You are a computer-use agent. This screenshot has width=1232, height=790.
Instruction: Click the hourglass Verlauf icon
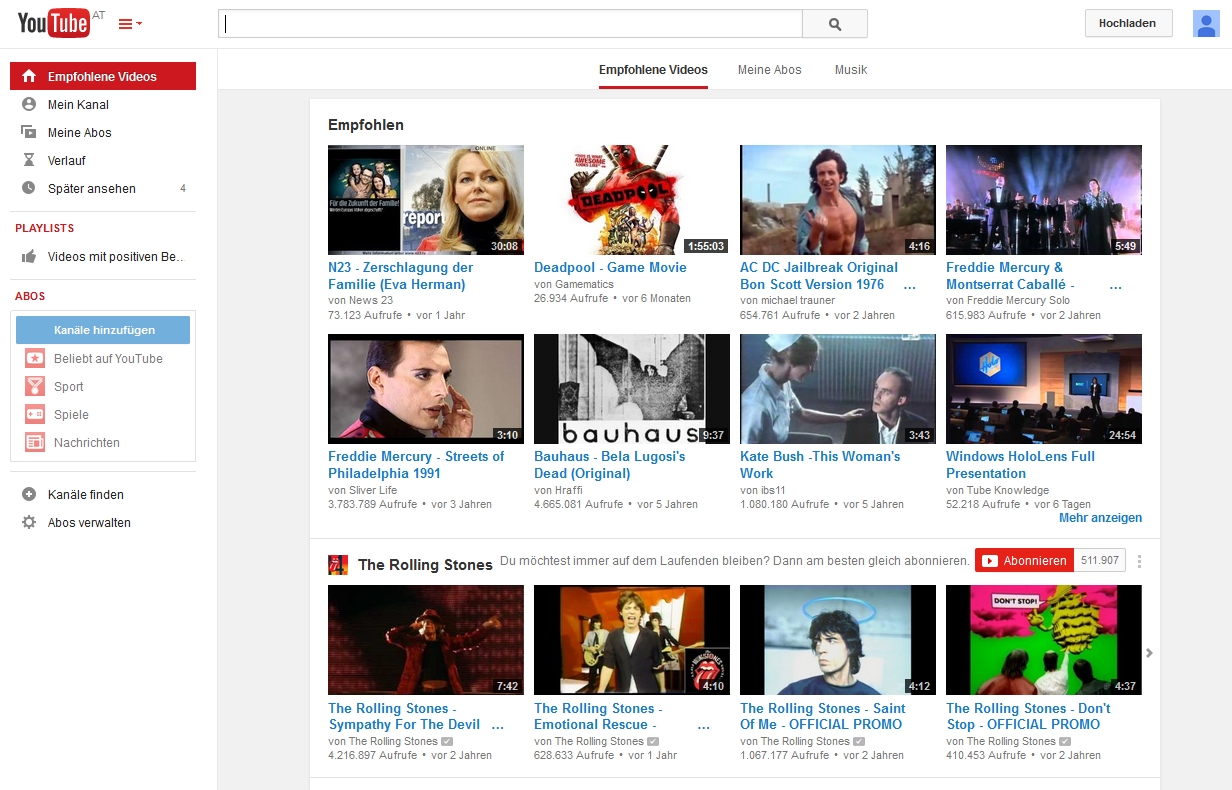pos(29,160)
